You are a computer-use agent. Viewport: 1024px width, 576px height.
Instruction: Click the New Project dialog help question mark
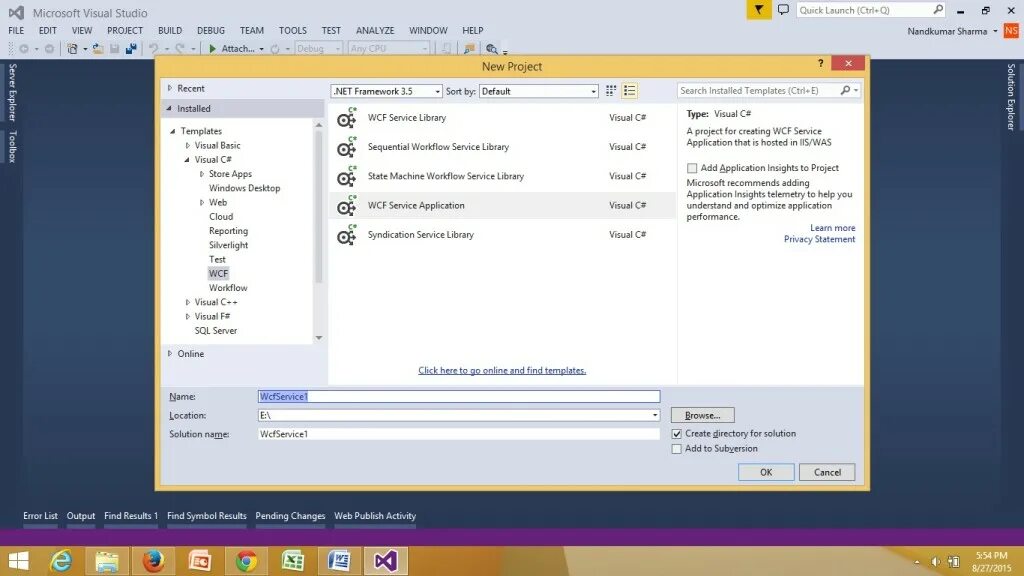coord(820,63)
